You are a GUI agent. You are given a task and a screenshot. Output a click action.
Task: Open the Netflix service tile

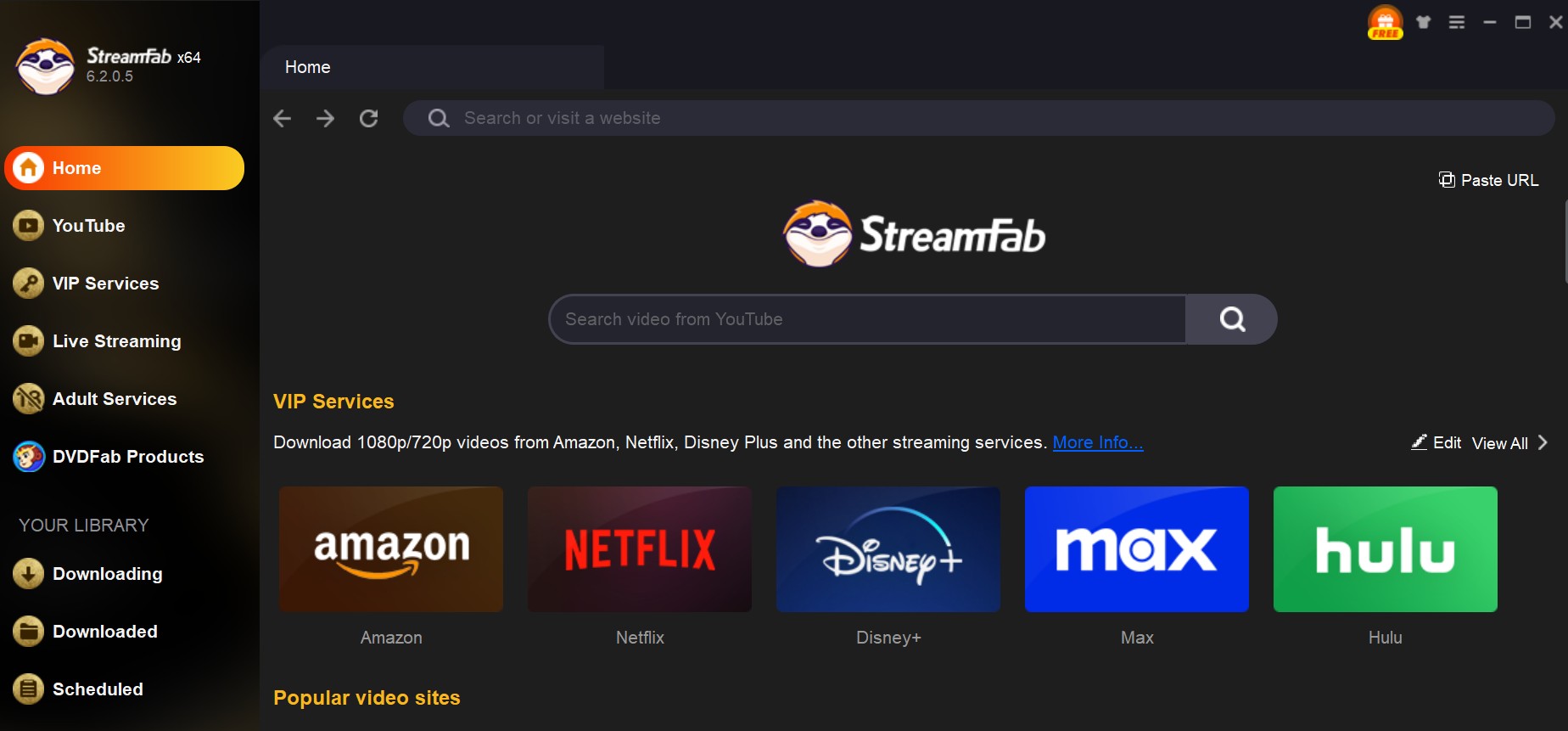pyautogui.click(x=640, y=549)
